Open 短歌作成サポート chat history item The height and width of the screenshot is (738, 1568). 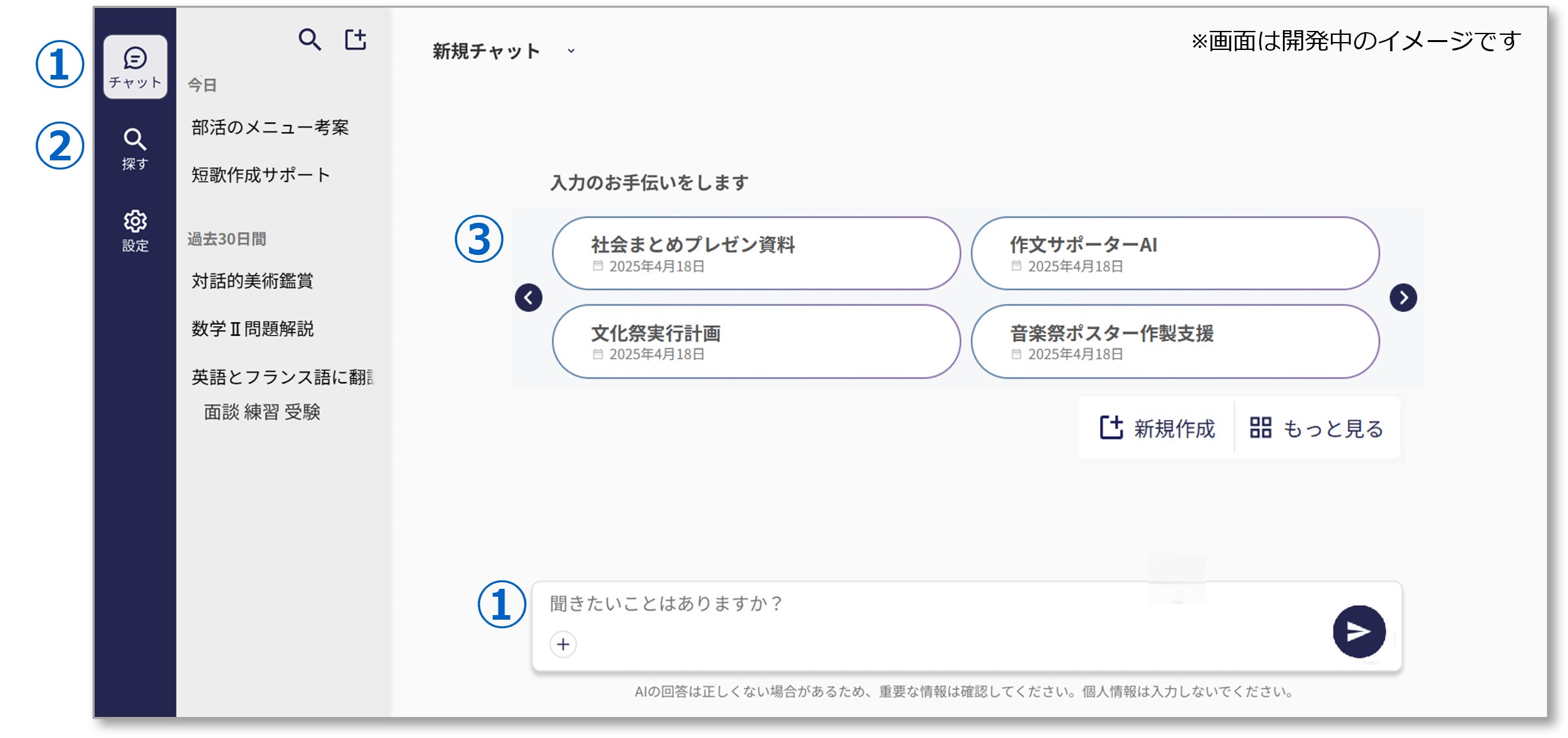tap(260, 175)
